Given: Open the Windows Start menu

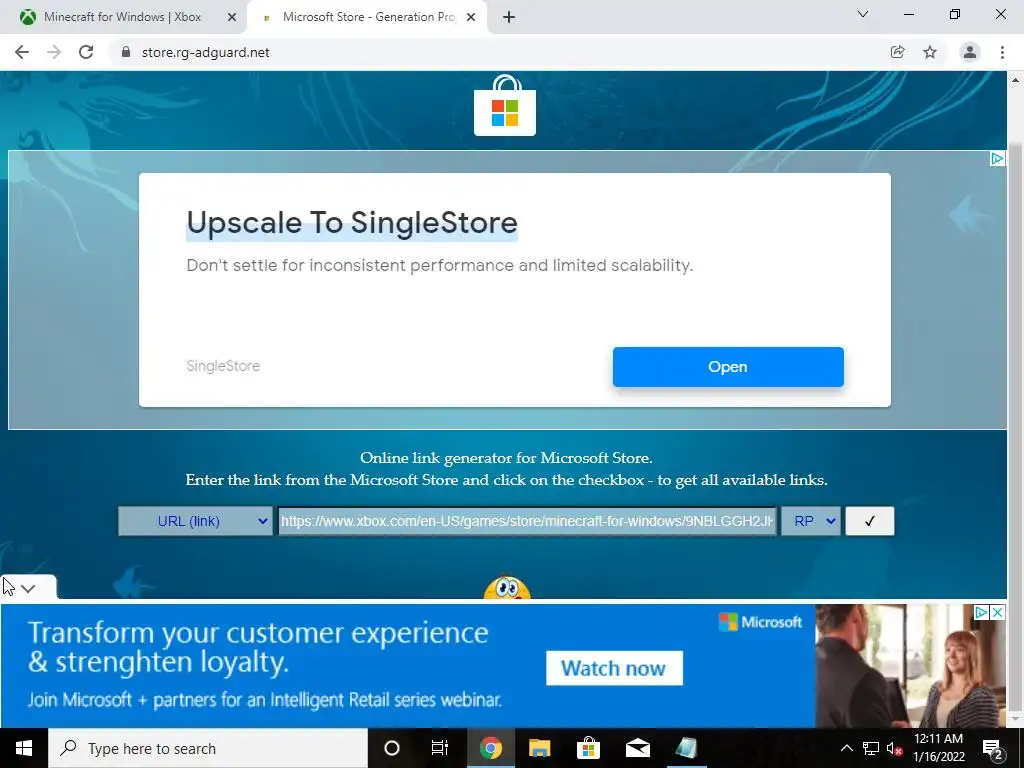Looking at the screenshot, I should coord(24,748).
